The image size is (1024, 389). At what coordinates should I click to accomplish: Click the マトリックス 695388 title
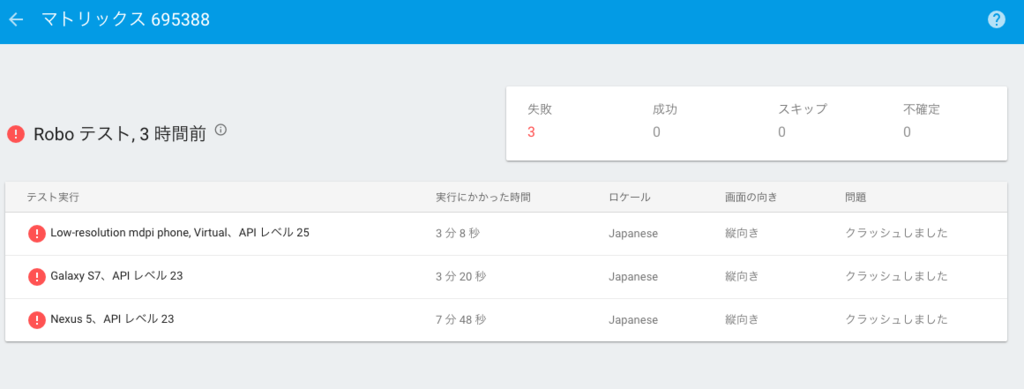pyautogui.click(x=125, y=20)
